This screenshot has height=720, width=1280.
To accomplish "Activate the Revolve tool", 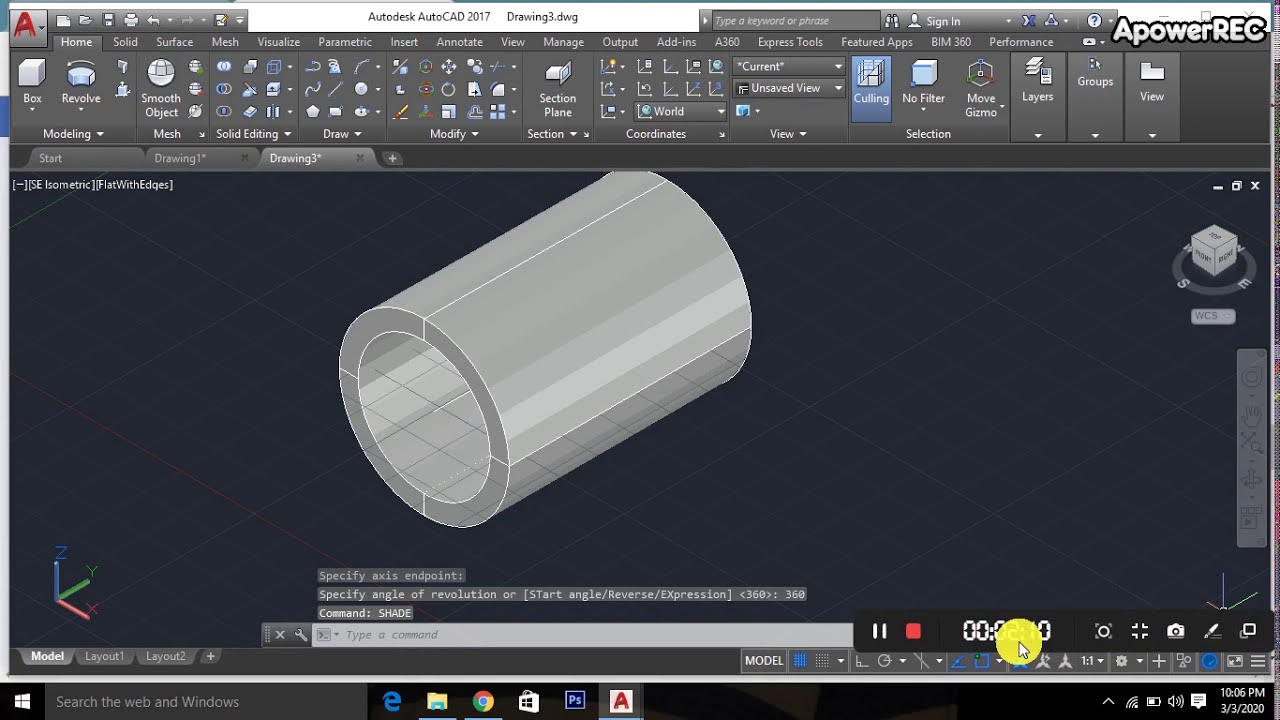I will pyautogui.click(x=81, y=83).
